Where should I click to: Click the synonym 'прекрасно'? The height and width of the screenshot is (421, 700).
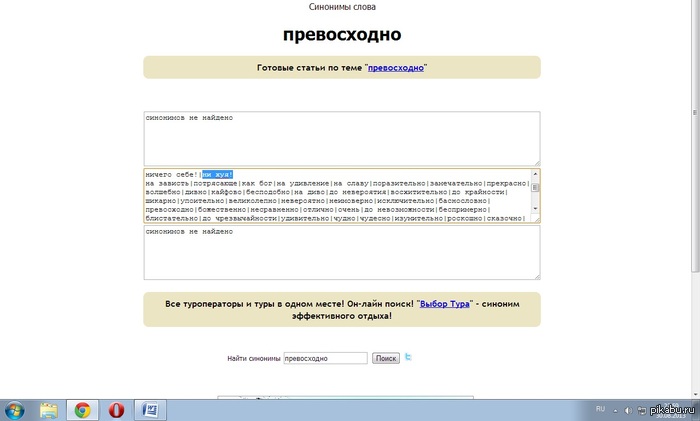[506, 183]
